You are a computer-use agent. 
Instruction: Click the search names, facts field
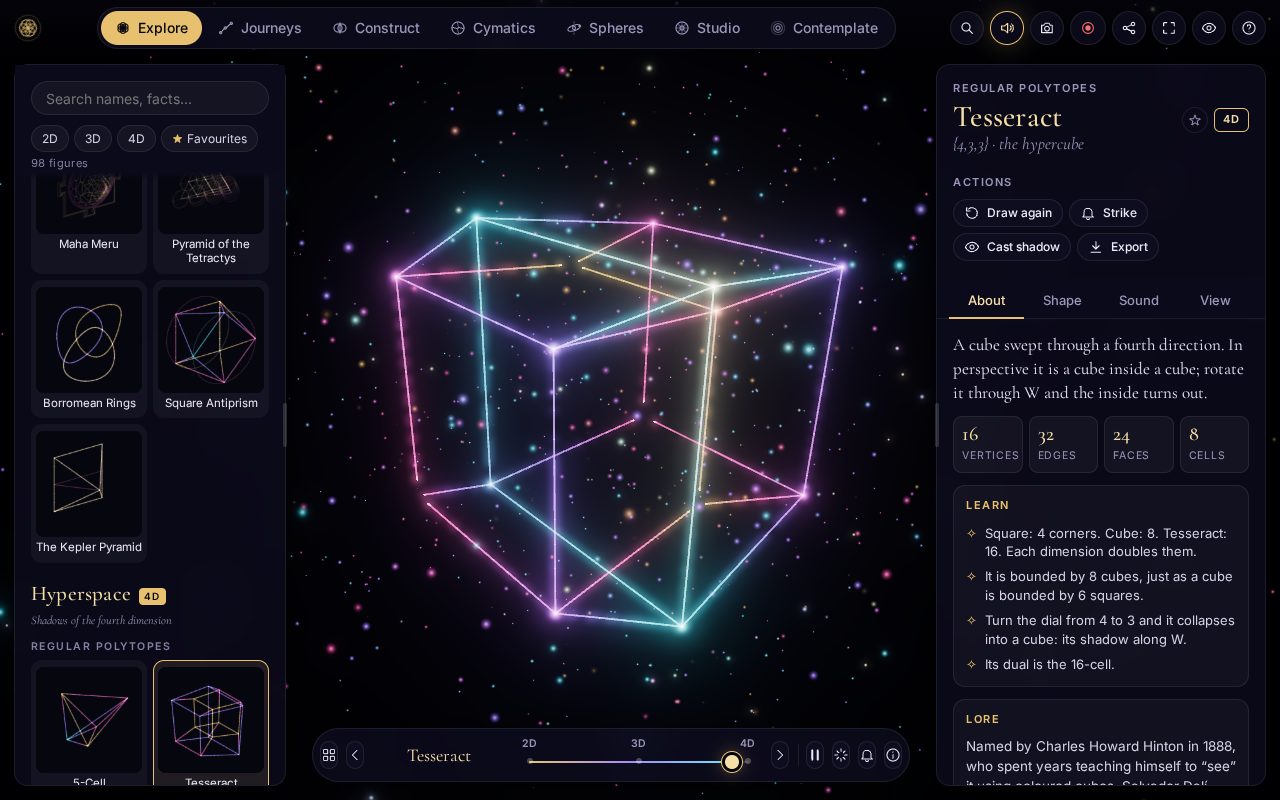150,99
